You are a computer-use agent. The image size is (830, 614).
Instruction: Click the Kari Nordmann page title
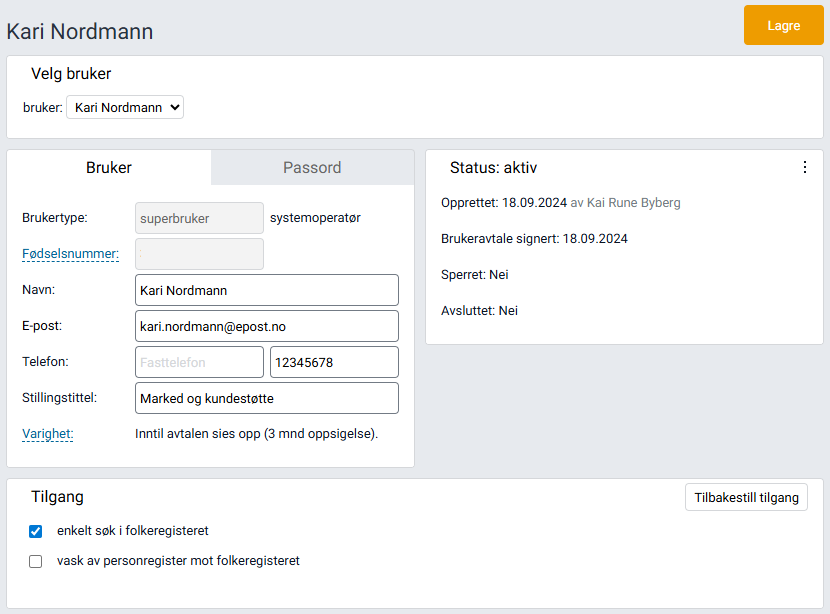click(x=80, y=31)
